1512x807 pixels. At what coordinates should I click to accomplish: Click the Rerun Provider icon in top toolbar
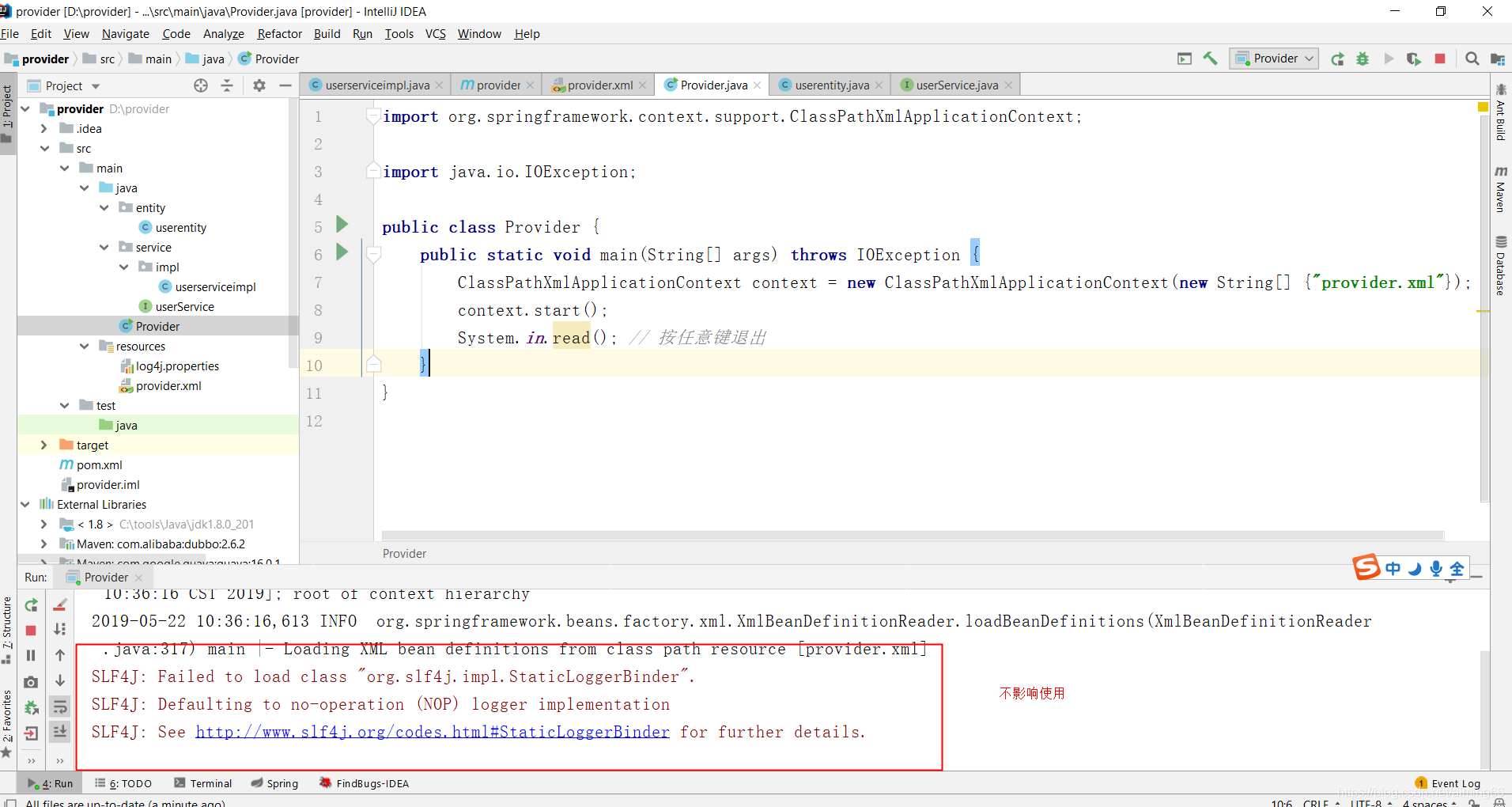[1337, 59]
